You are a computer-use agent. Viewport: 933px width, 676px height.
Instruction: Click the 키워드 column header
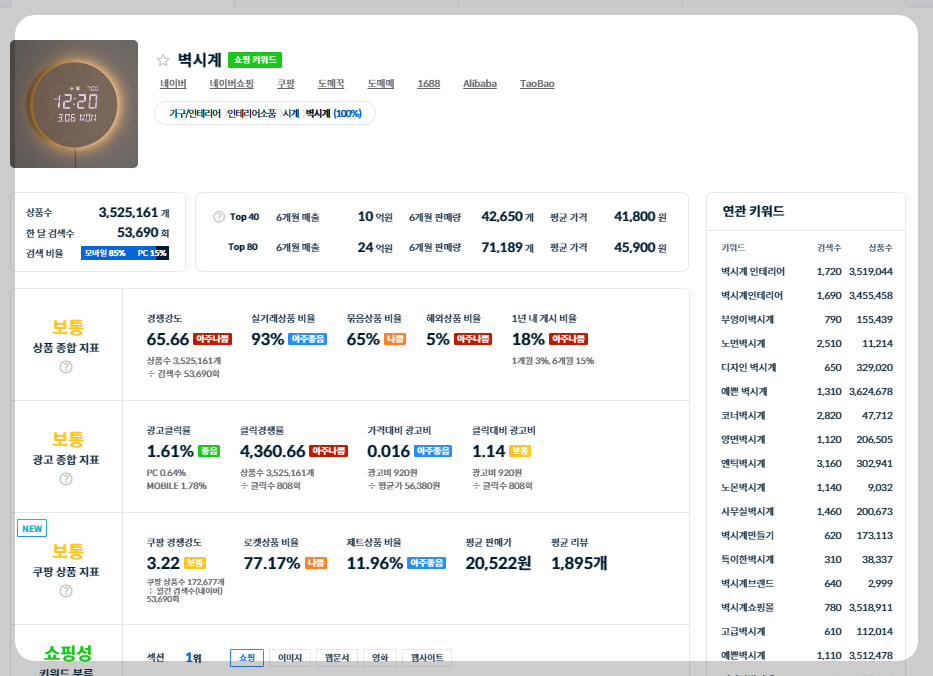click(x=733, y=248)
